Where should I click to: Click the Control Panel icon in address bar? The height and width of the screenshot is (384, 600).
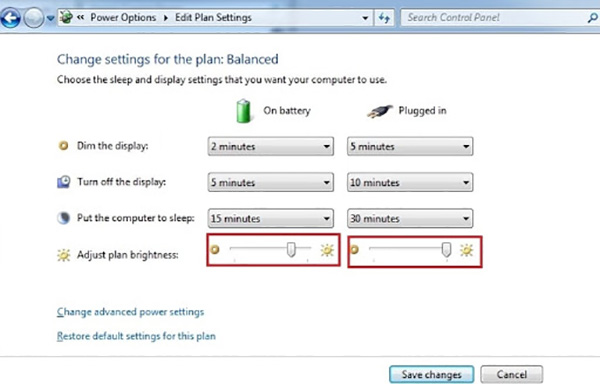(66, 17)
